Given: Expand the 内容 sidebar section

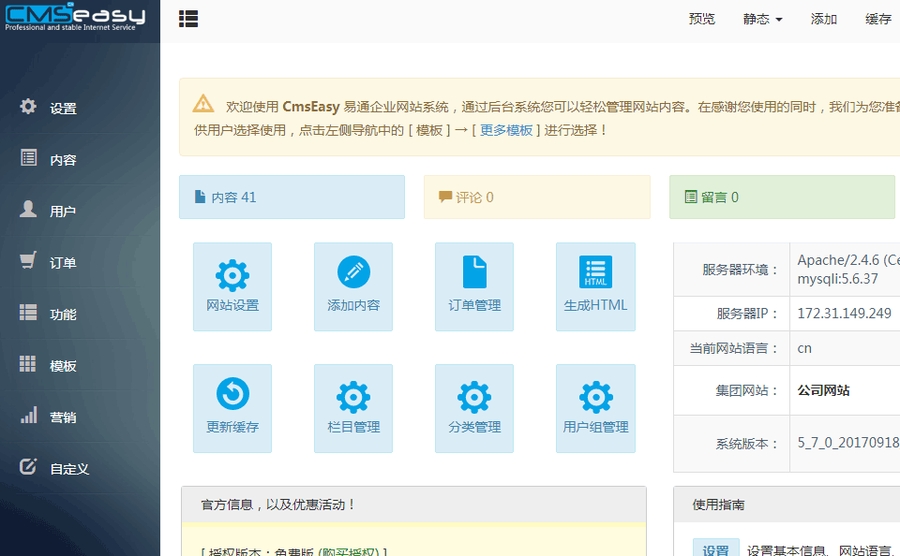Looking at the screenshot, I should [62, 160].
